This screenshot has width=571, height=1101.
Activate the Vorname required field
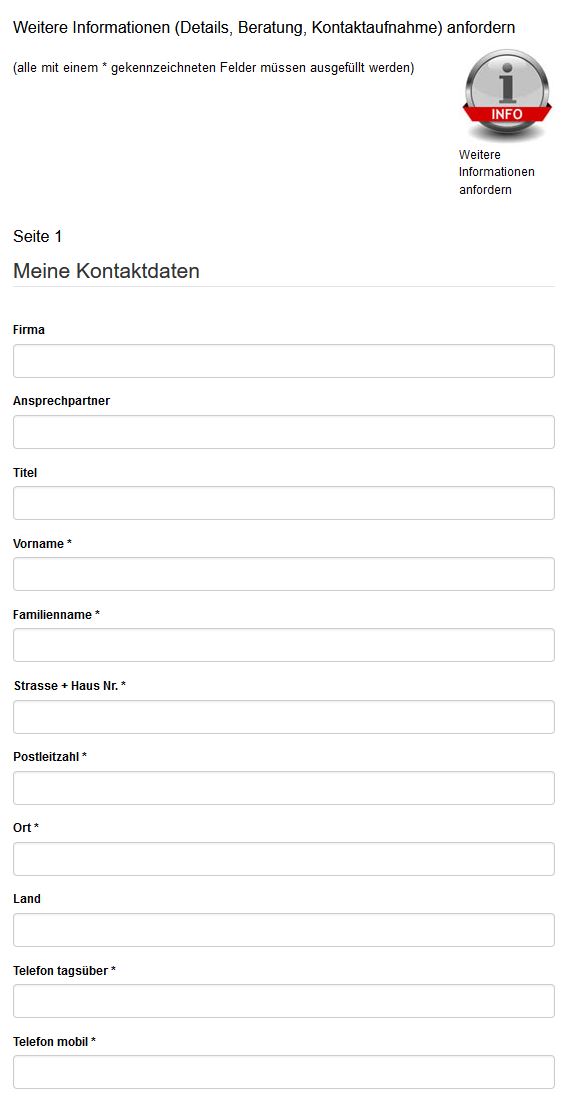point(284,574)
